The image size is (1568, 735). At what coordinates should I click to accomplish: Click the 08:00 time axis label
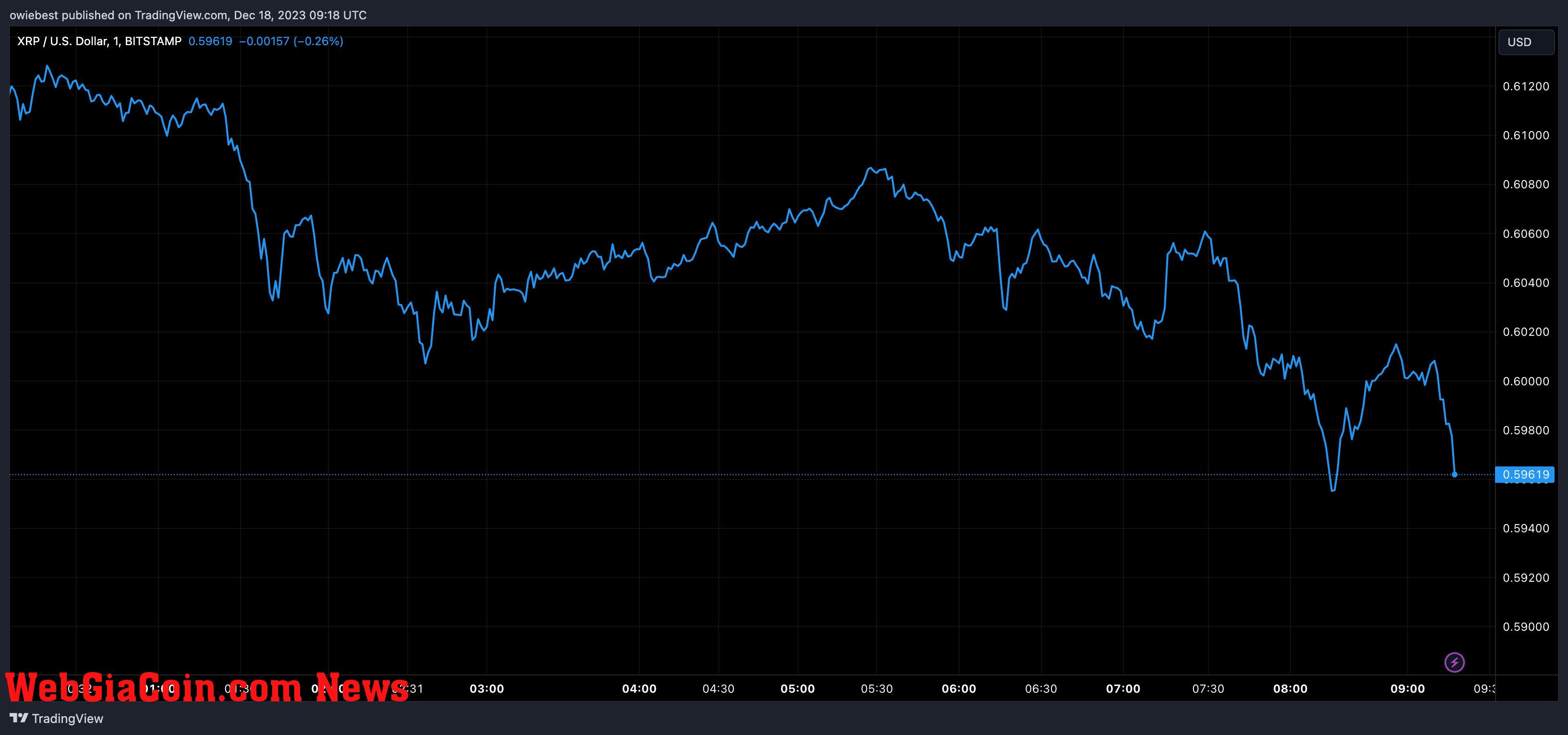(x=1291, y=689)
